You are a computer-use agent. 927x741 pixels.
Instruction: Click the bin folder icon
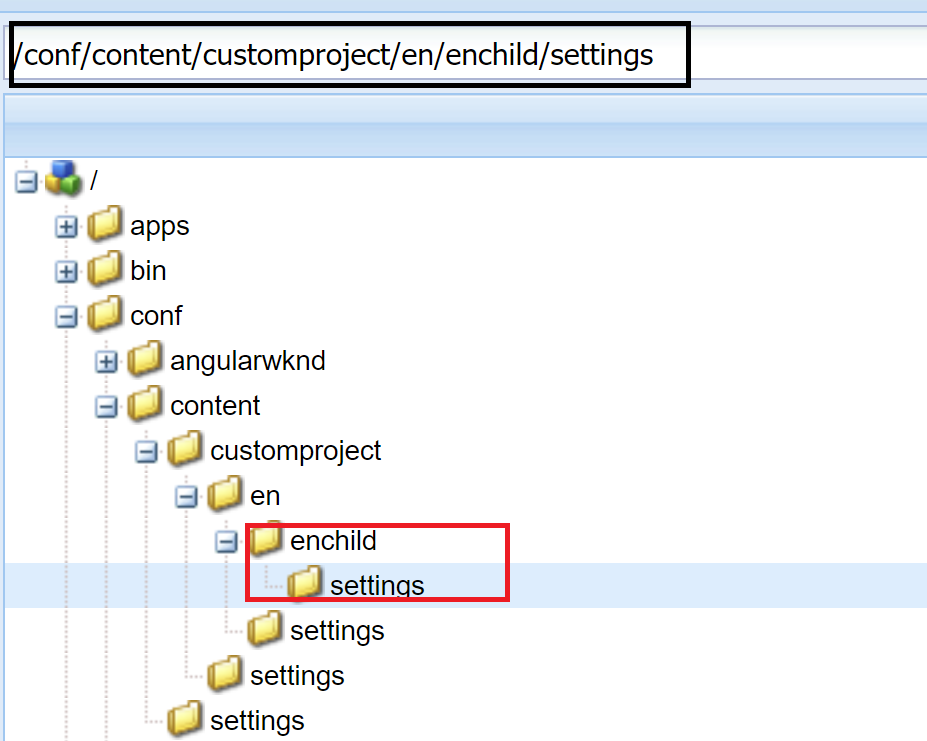104,271
